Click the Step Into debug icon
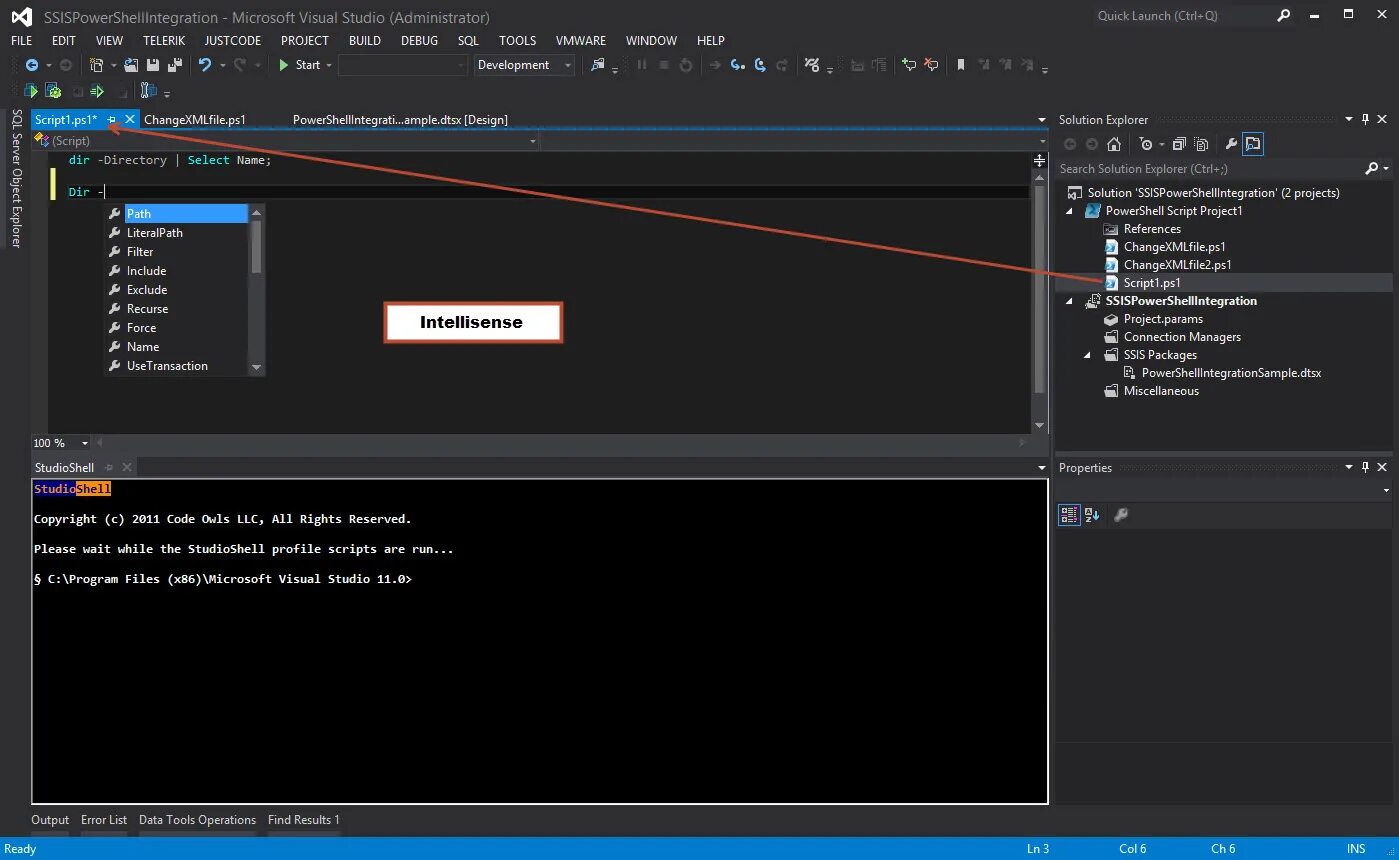 tap(737, 65)
